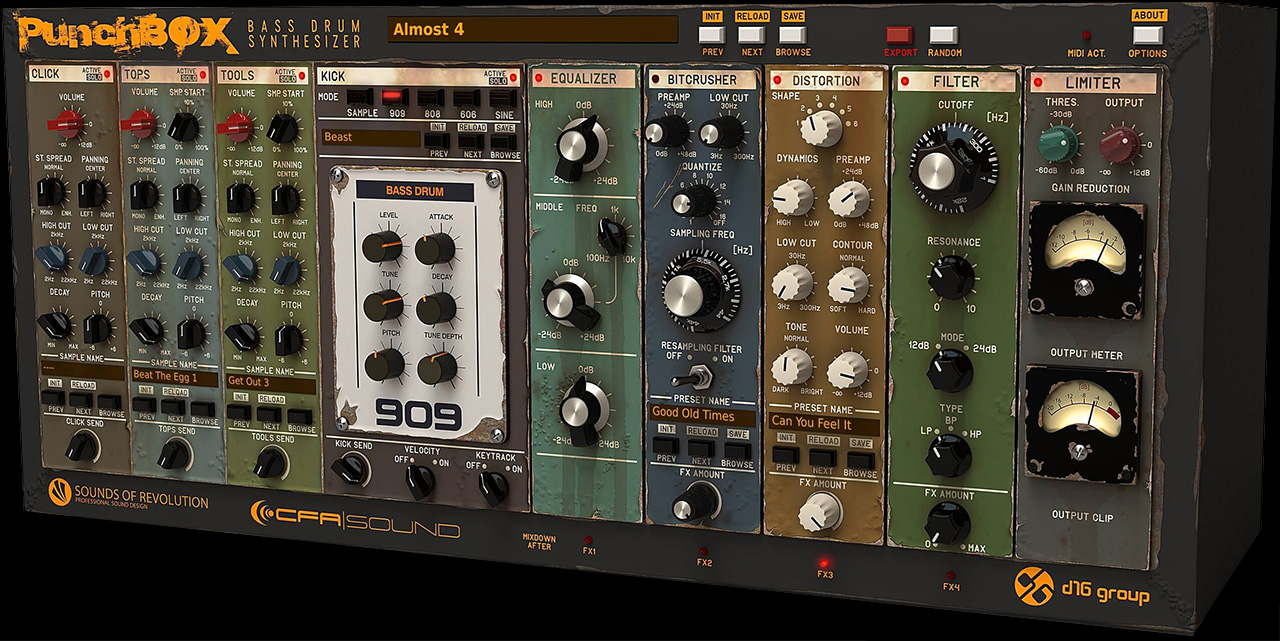Click the filter RESONANCE knob
This screenshot has width=1280, height=641.
coord(951,277)
